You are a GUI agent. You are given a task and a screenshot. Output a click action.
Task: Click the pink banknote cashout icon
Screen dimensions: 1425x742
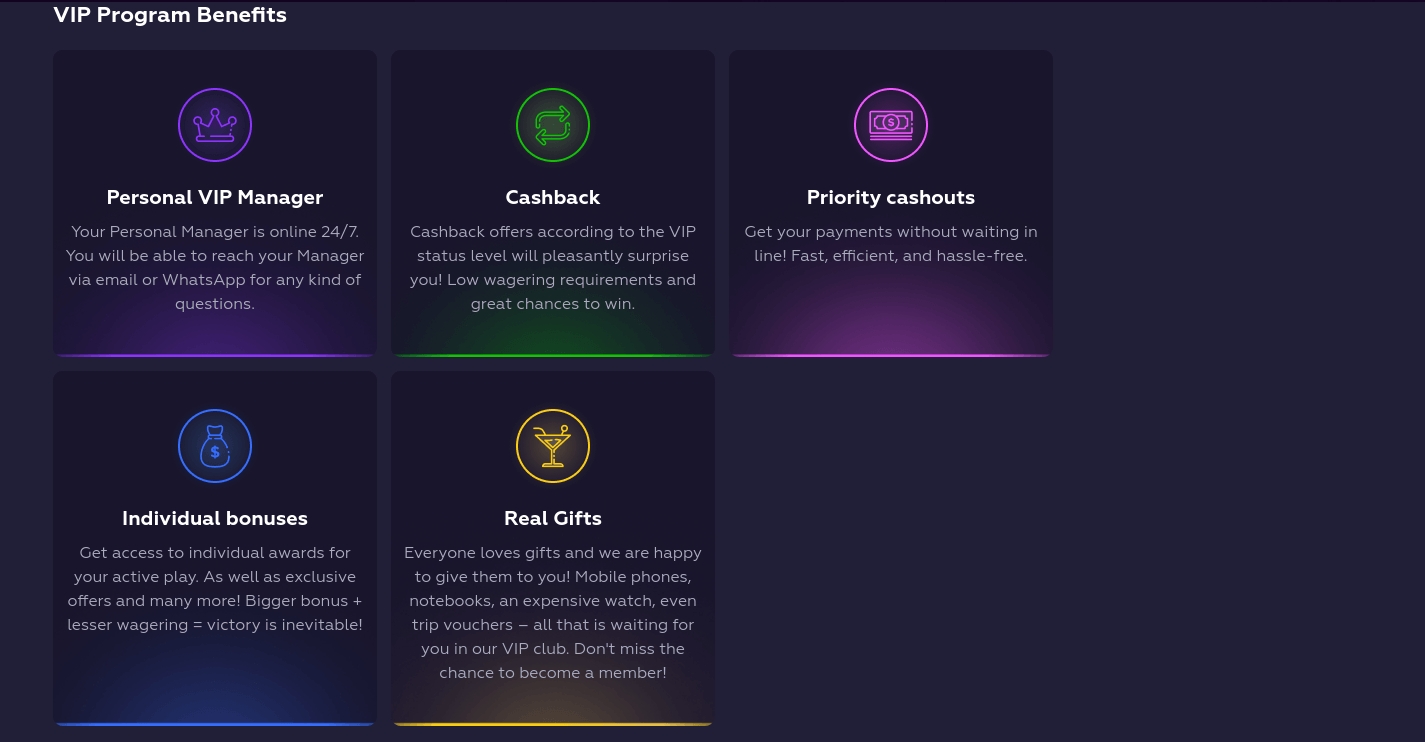pos(891,125)
